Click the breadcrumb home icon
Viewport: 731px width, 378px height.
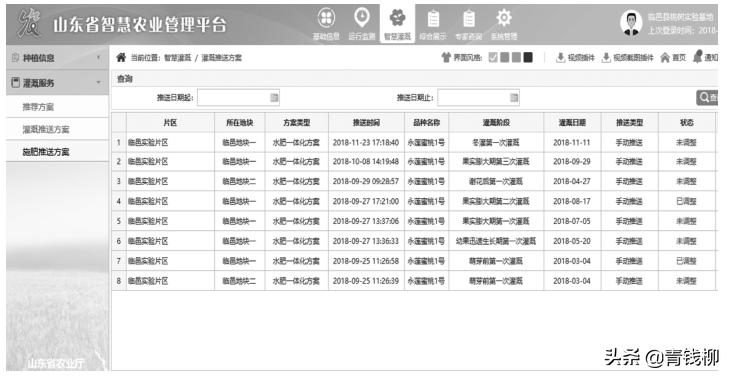[x=121, y=58]
